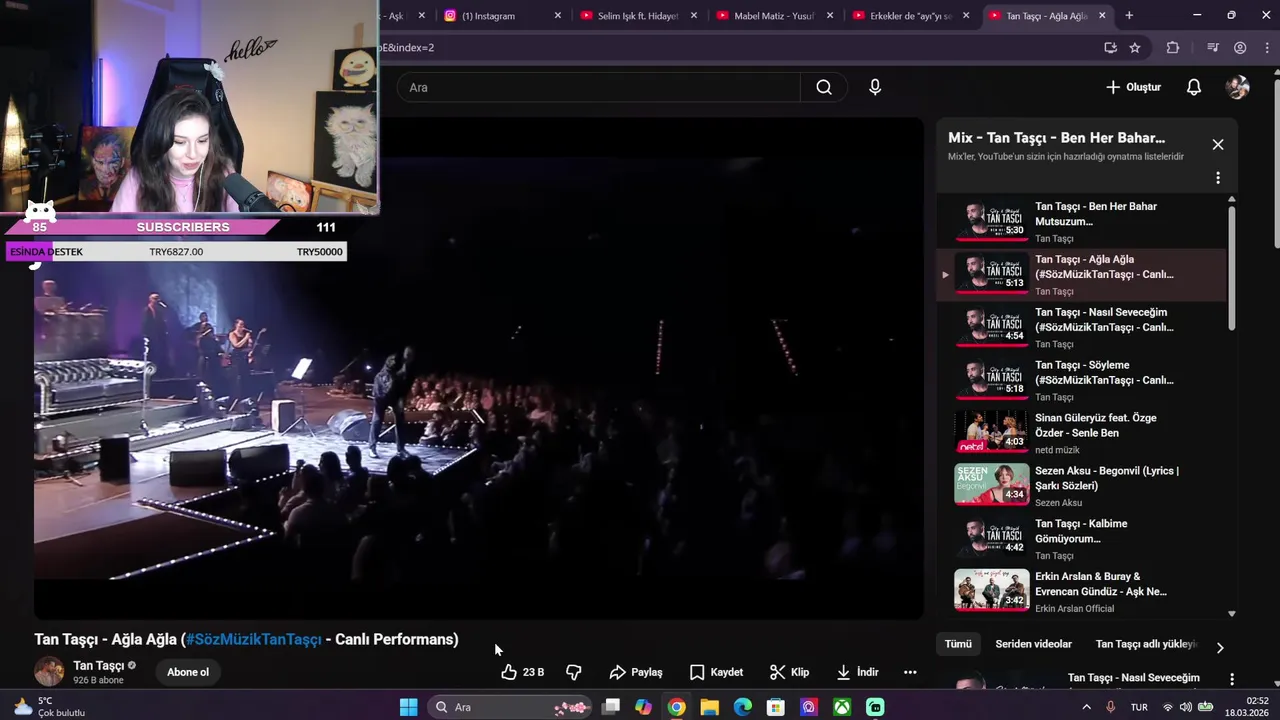Open Sezen Aksu - Begonvil playlist entry

(x=1081, y=486)
